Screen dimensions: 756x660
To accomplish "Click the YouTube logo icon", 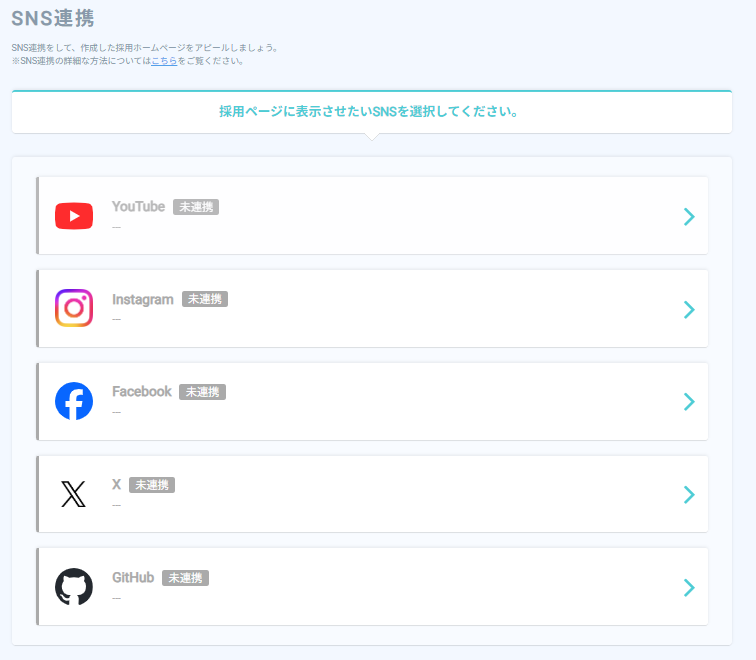I will tap(74, 216).
